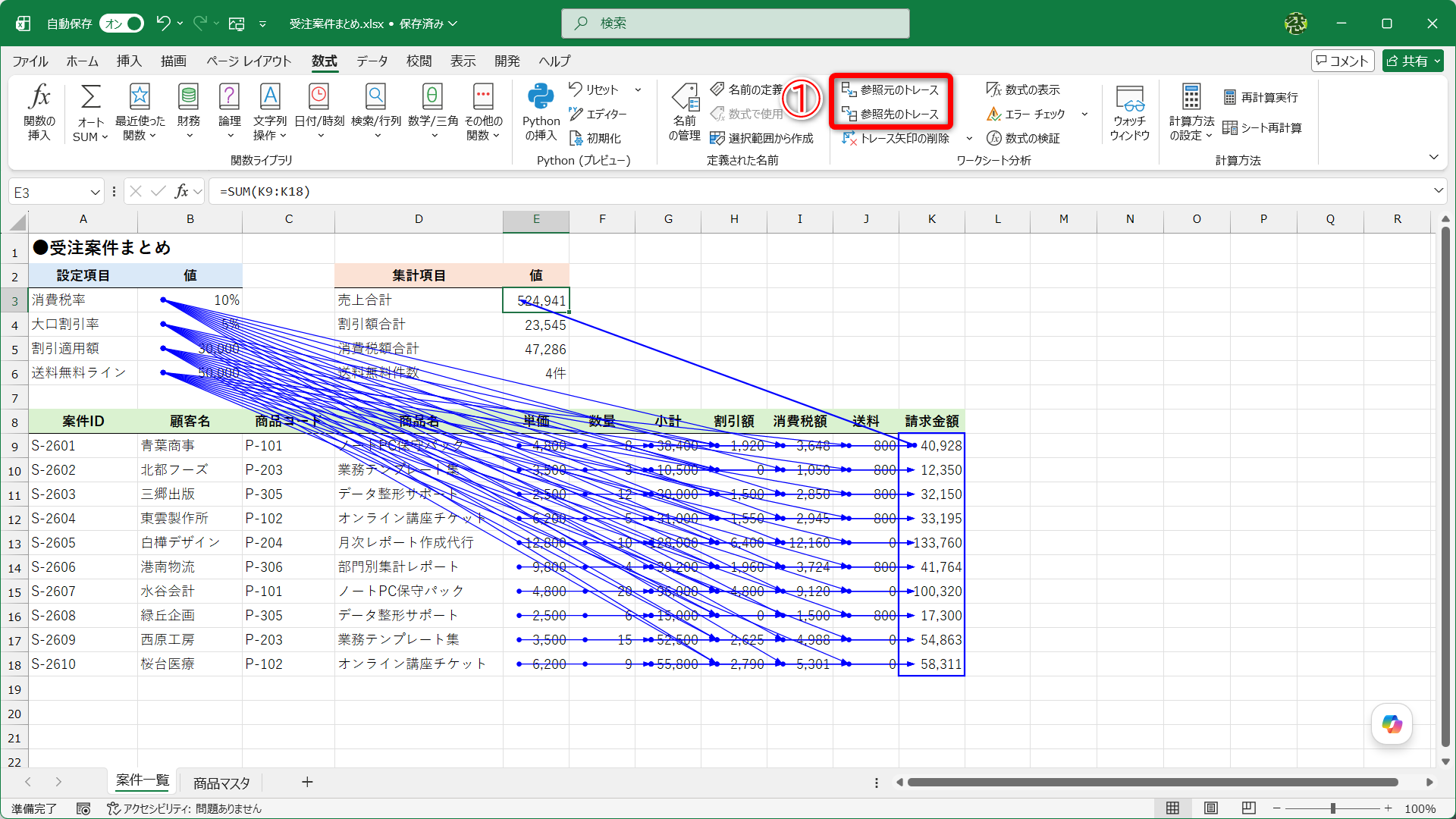Open Remove Arrows dropdown arrow
The width and height of the screenshot is (1456, 819).
969,138
